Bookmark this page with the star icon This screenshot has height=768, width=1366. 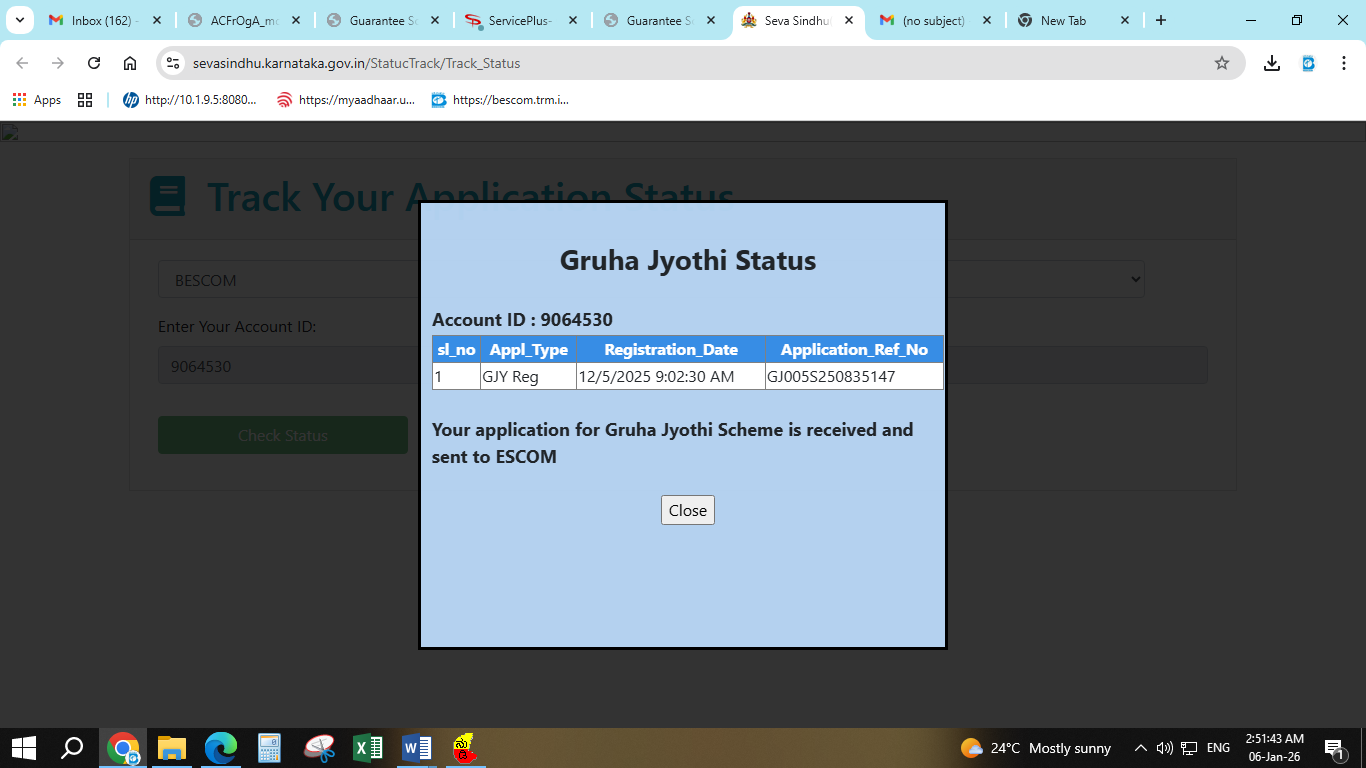pyautogui.click(x=1222, y=63)
